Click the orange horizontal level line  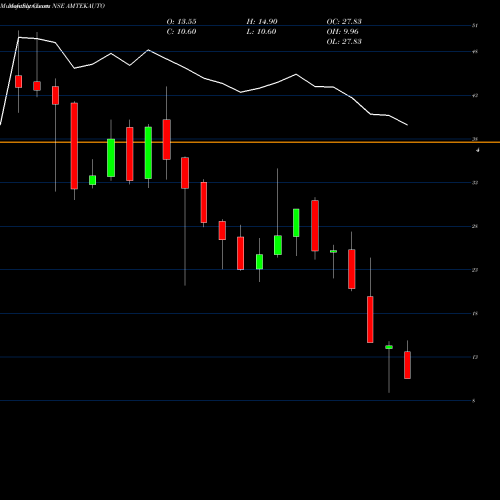click(x=250, y=142)
